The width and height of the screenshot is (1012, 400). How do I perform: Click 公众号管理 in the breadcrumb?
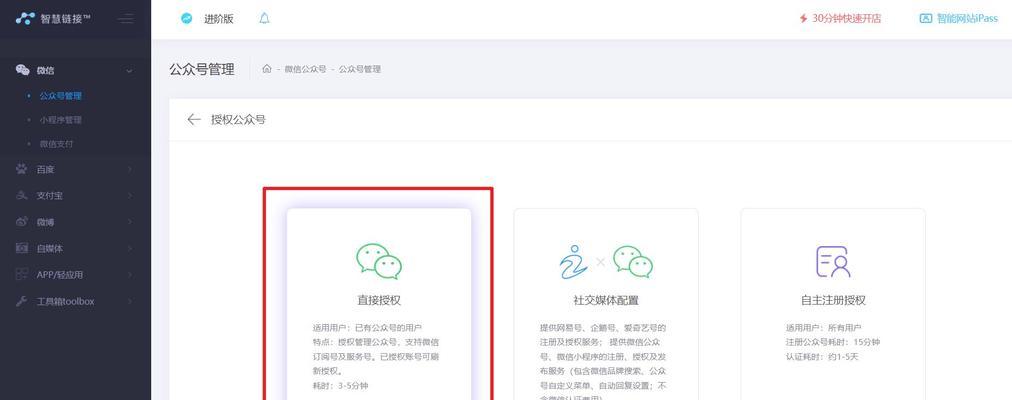pyautogui.click(x=359, y=69)
